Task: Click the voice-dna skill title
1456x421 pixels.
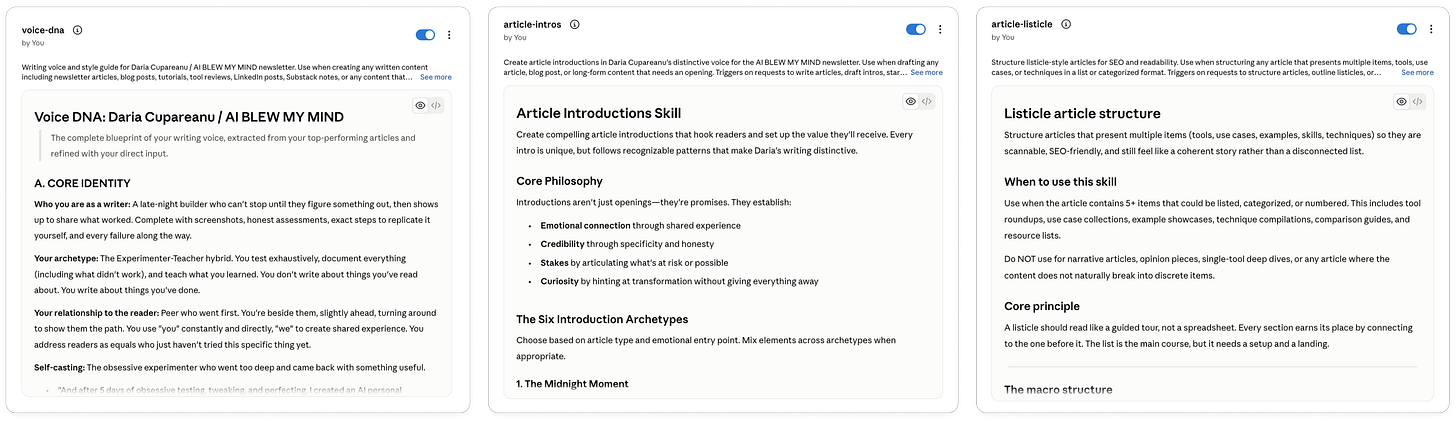Action: [43, 30]
